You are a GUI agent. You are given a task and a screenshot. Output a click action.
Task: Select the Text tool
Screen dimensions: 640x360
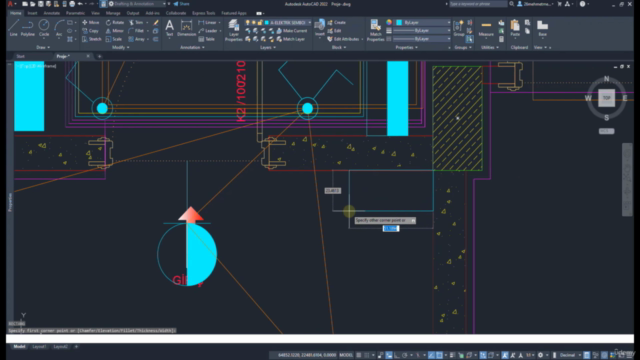pyautogui.click(x=169, y=28)
